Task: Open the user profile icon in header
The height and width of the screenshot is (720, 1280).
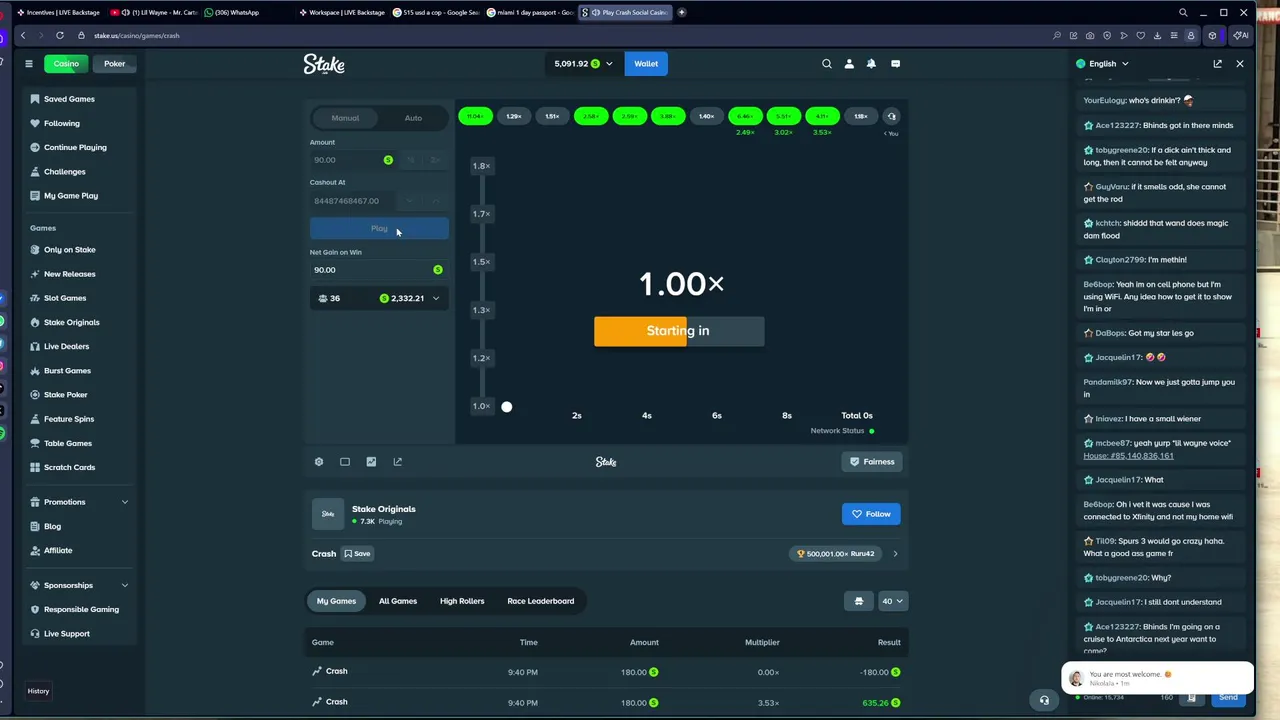Action: click(849, 64)
